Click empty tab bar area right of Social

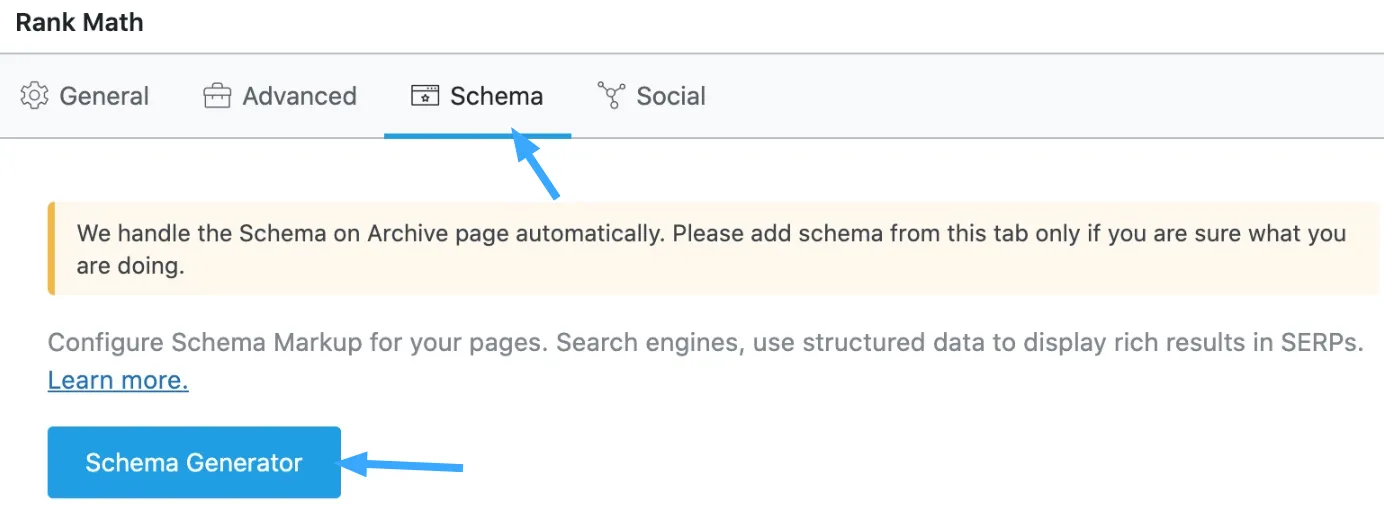point(1000,96)
